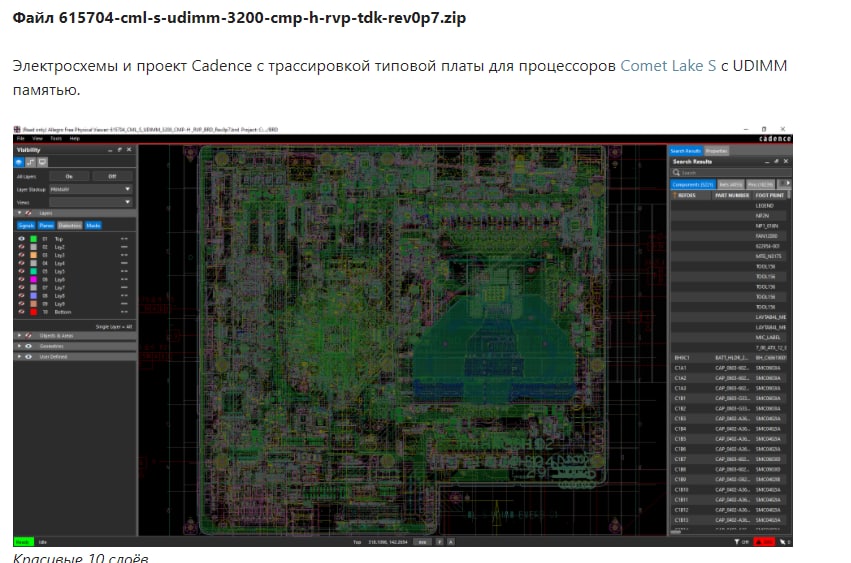Viewport: 851px width, 563px height.
Task: Open the Layer Stackup dropdown
Action: (91, 189)
